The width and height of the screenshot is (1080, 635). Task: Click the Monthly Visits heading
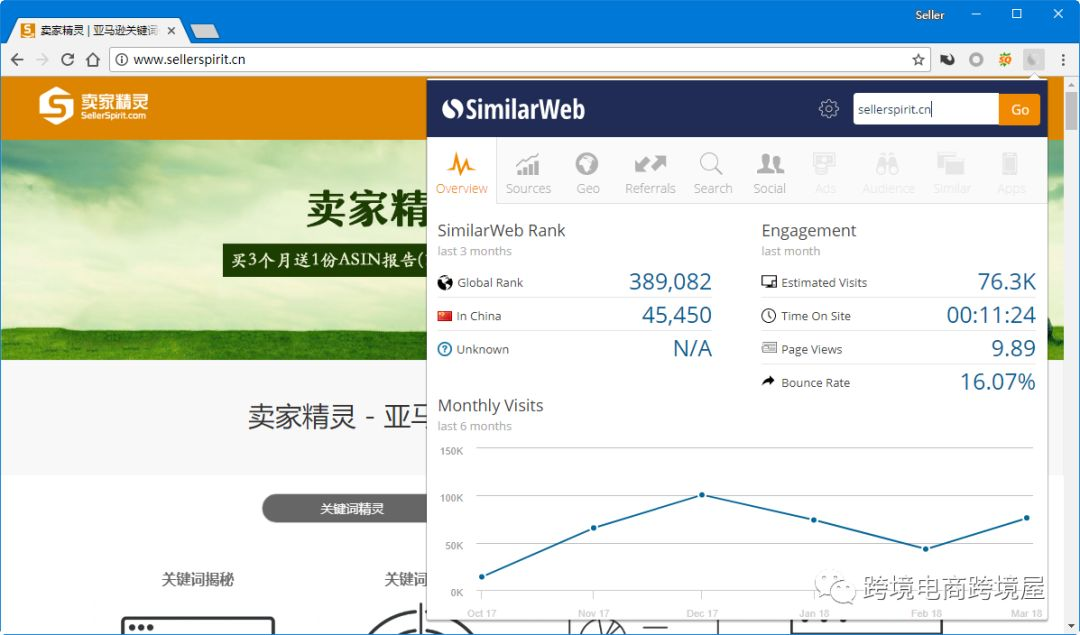click(490, 406)
